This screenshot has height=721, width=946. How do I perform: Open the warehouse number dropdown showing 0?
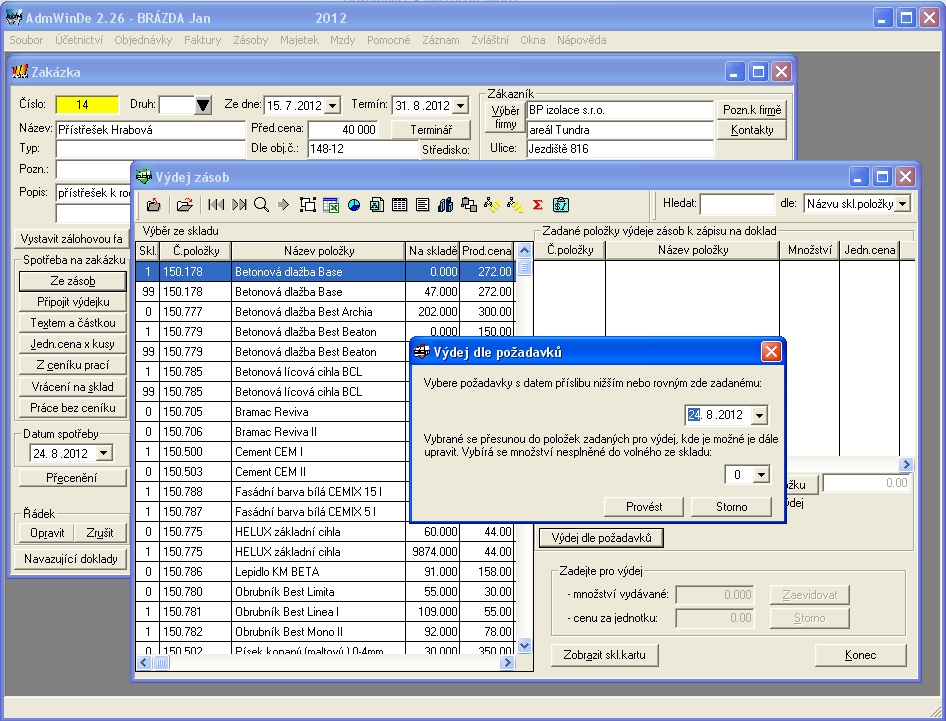(x=761, y=475)
